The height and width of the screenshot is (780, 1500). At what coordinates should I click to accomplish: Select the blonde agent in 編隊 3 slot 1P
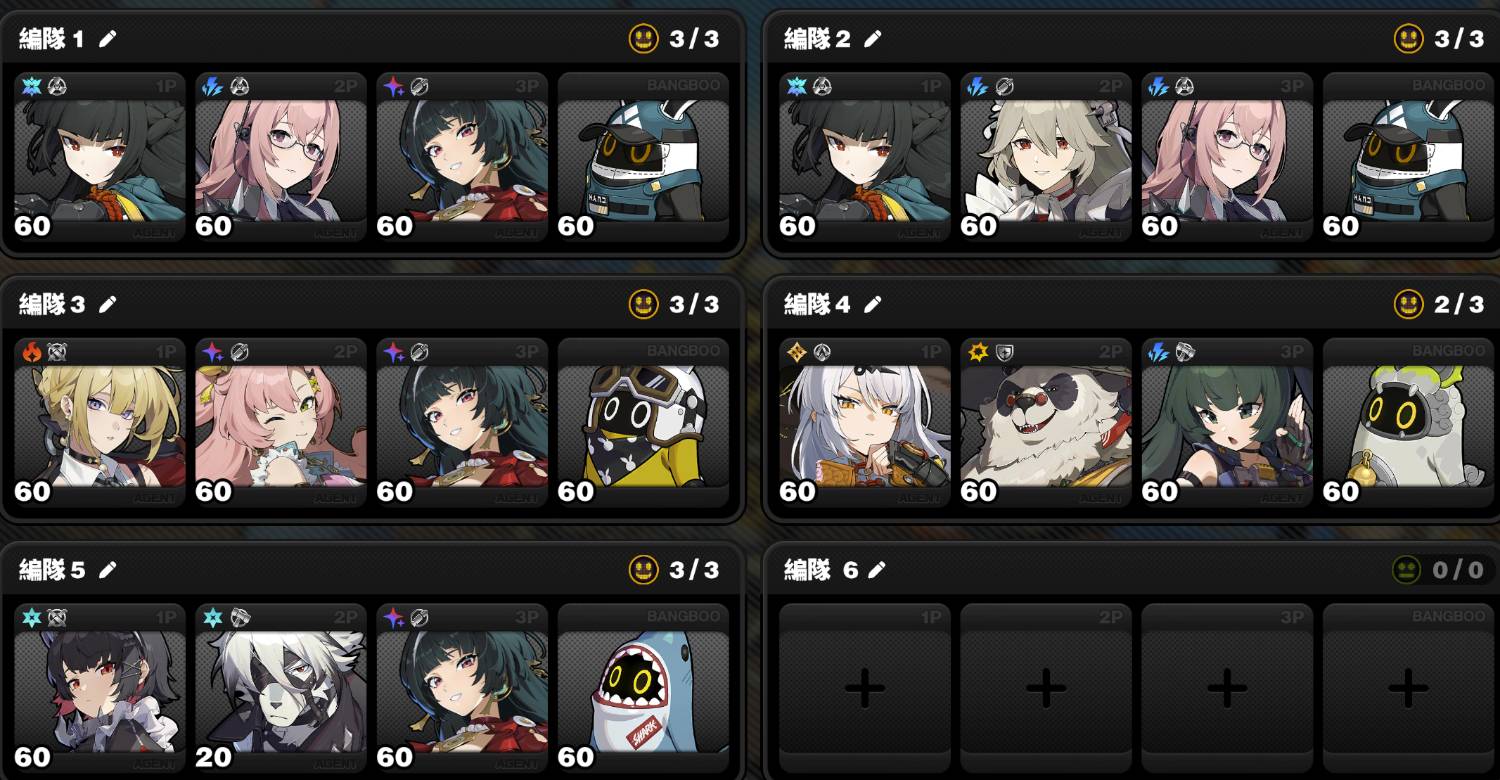click(x=100, y=422)
